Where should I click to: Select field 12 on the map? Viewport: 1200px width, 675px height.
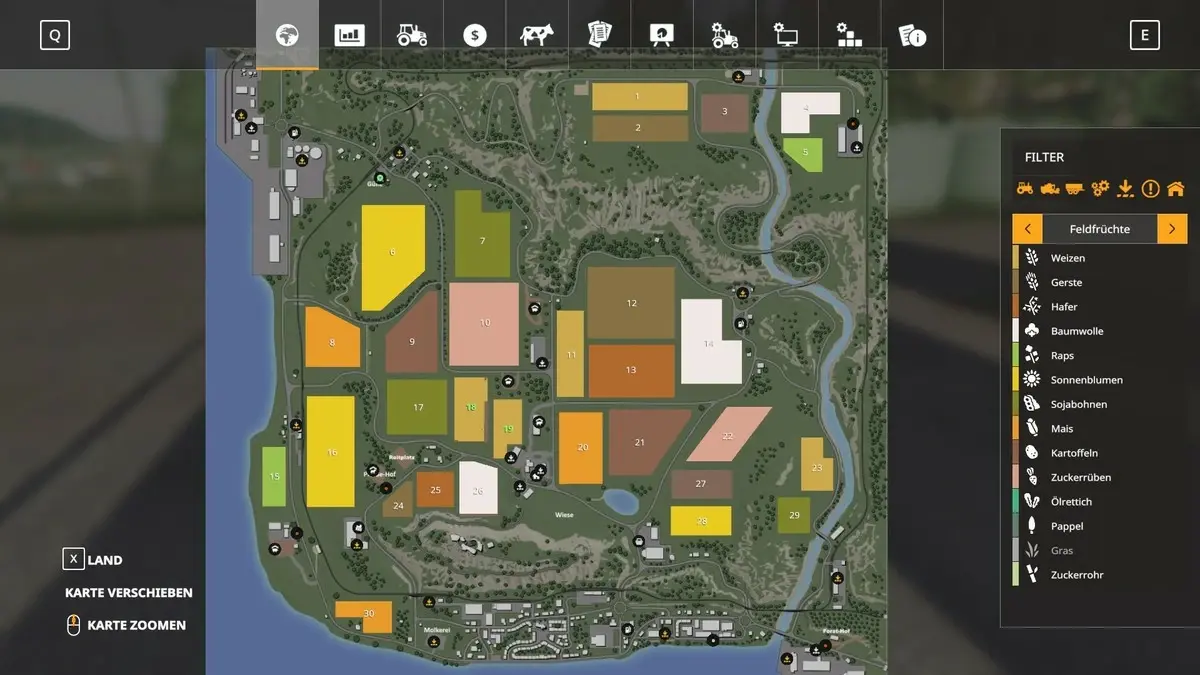pyautogui.click(x=631, y=303)
